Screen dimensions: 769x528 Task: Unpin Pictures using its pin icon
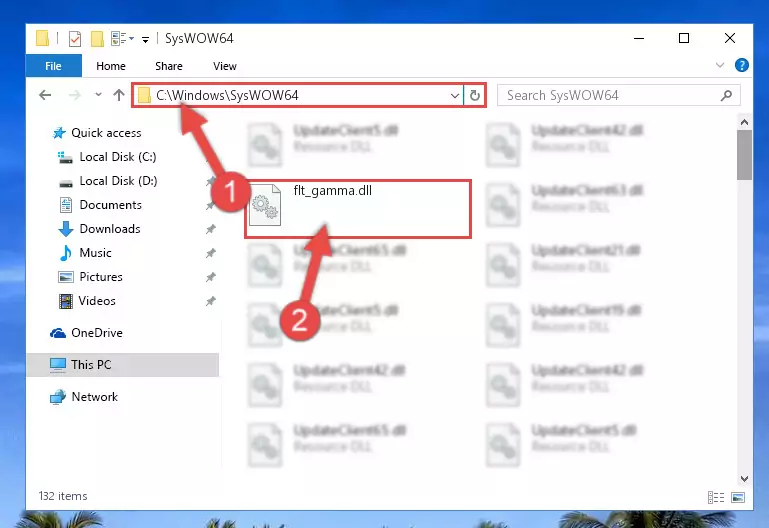point(210,277)
